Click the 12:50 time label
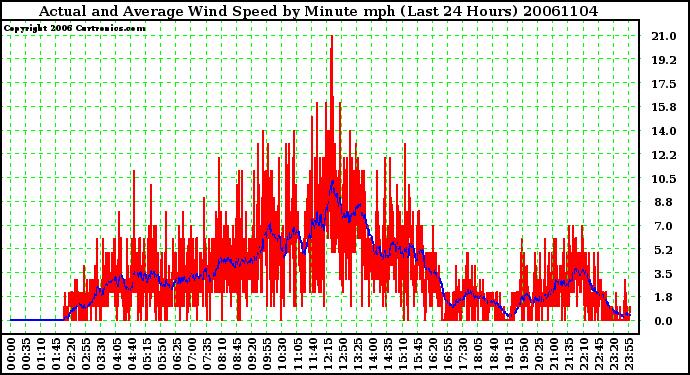Image resolution: width=690 pixels, height=375 pixels. [x=342, y=354]
